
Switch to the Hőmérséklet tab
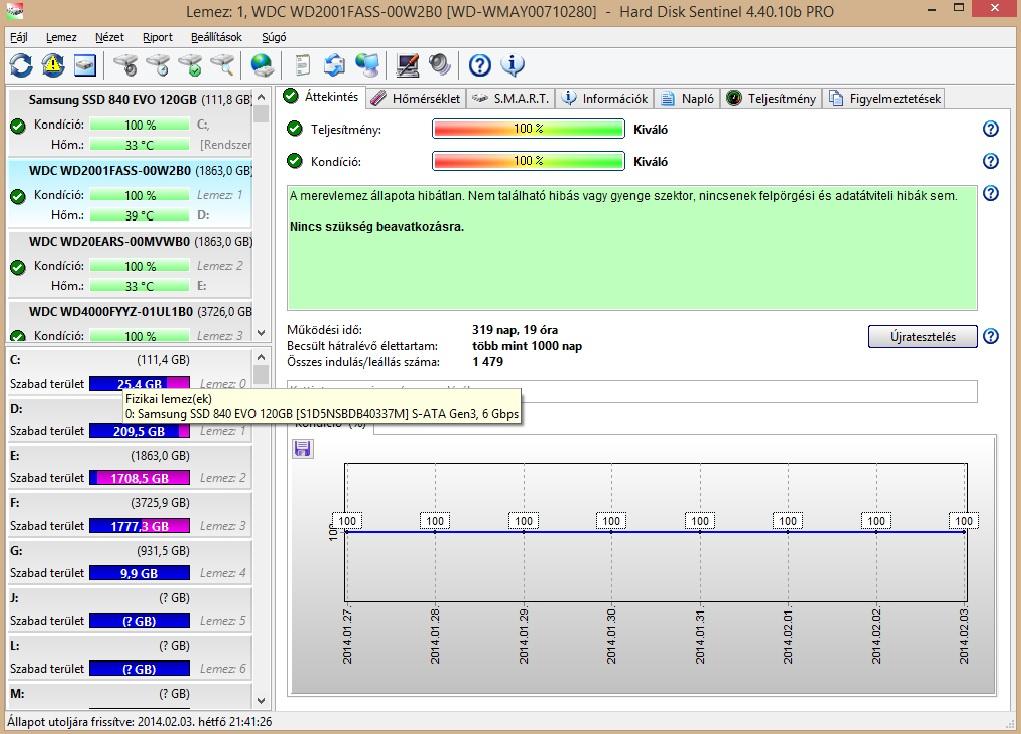pyautogui.click(x=416, y=98)
